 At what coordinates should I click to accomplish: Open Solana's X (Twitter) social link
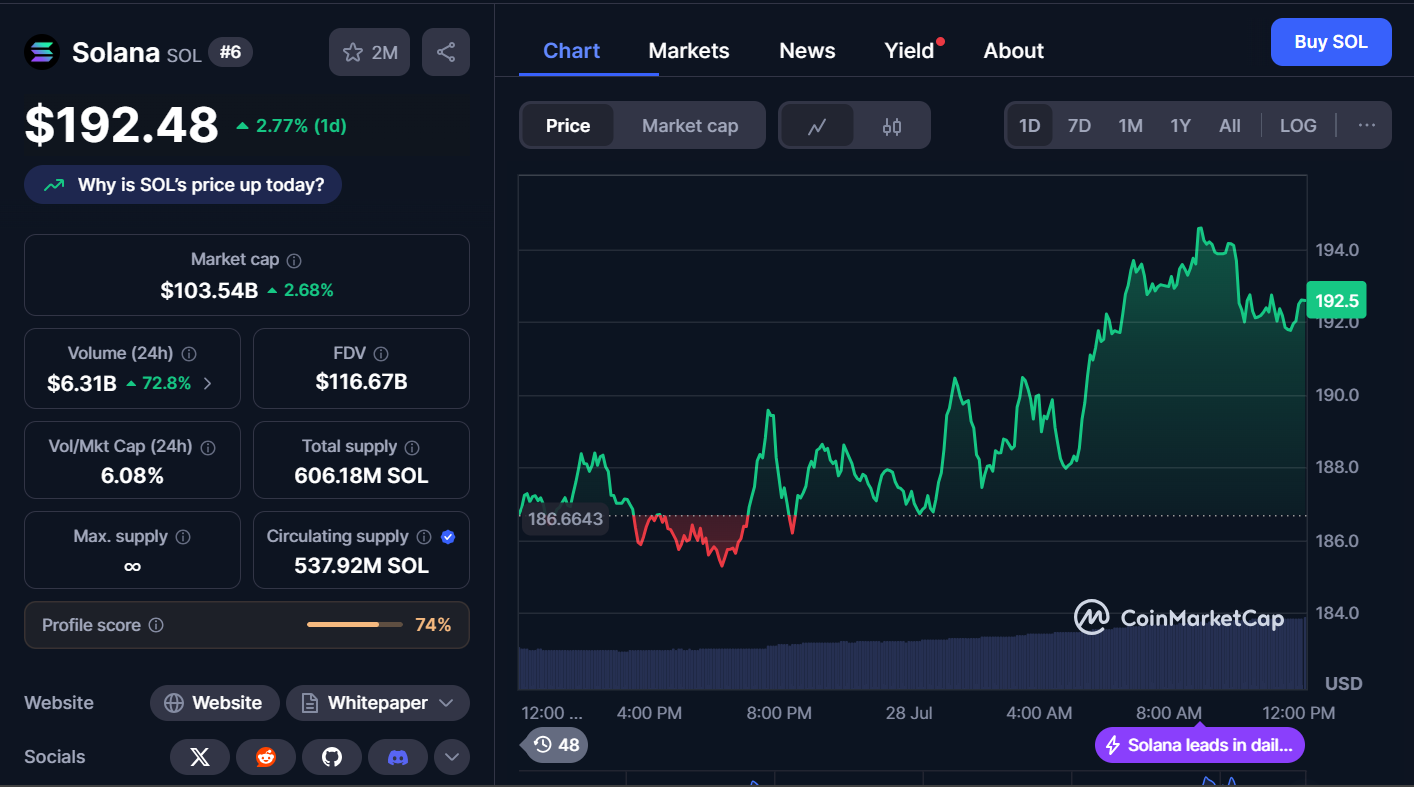click(x=200, y=757)
